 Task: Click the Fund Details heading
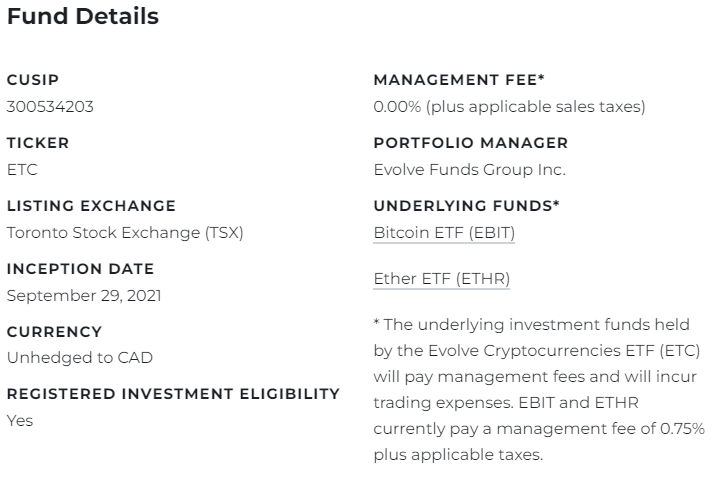point(82,17)
